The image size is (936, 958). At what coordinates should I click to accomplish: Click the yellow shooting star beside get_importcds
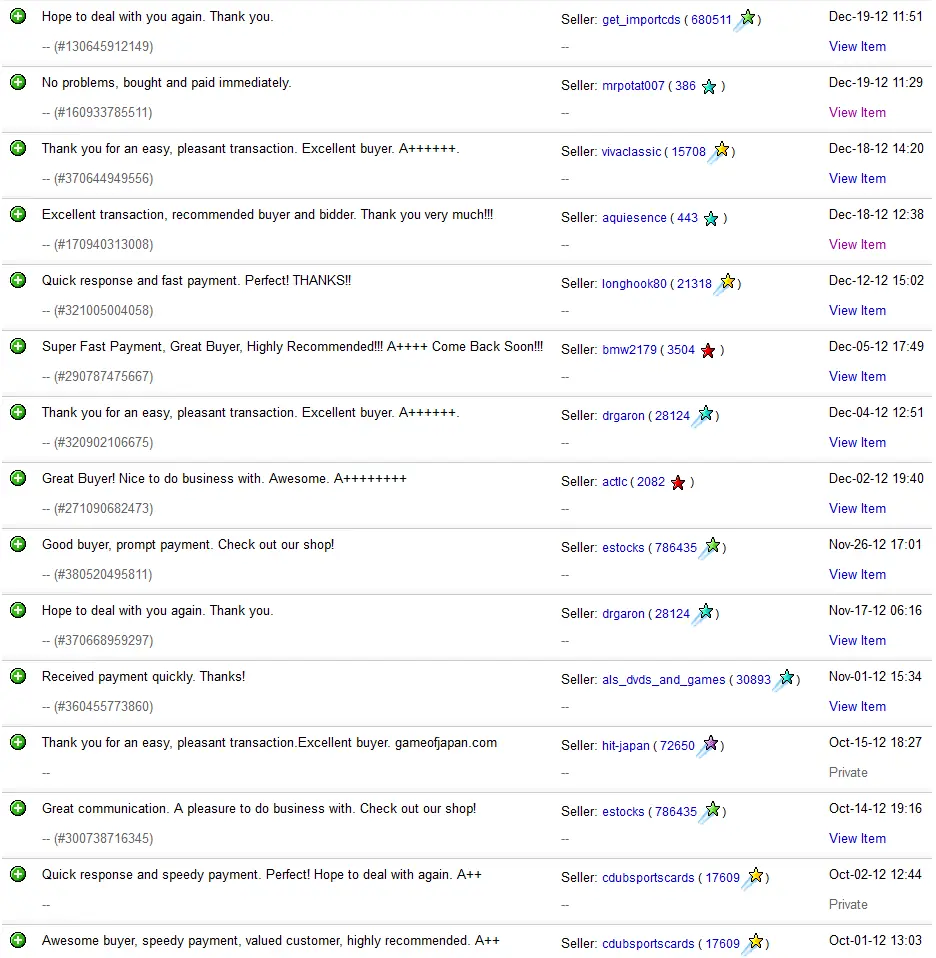tap(745, 20)
